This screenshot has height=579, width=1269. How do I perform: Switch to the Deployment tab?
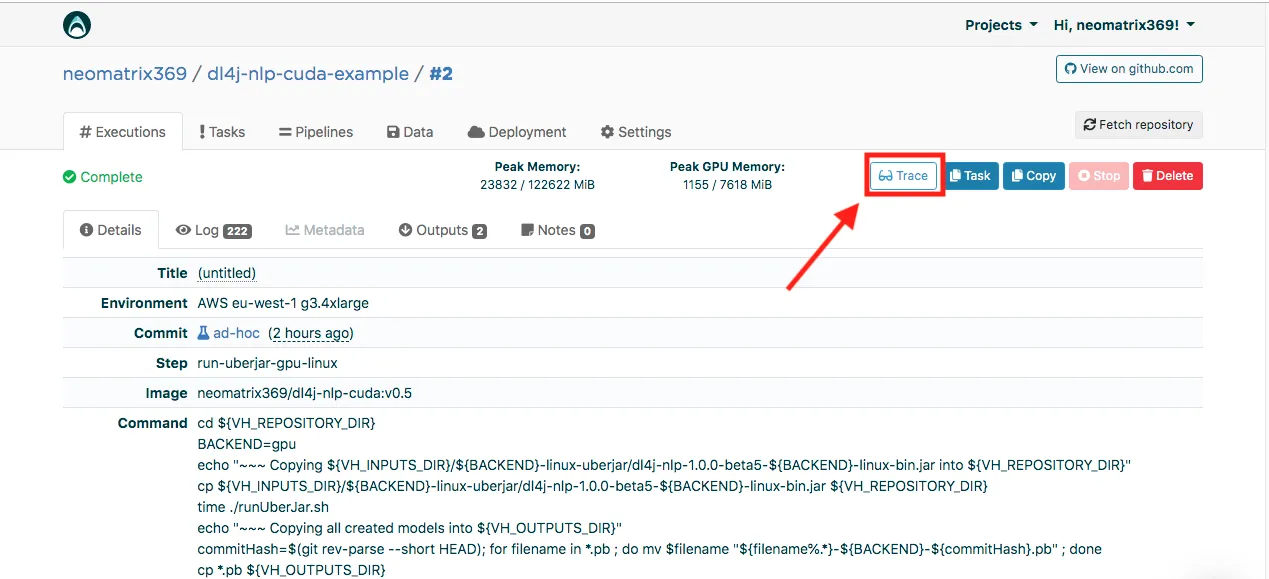coord(517,132)
